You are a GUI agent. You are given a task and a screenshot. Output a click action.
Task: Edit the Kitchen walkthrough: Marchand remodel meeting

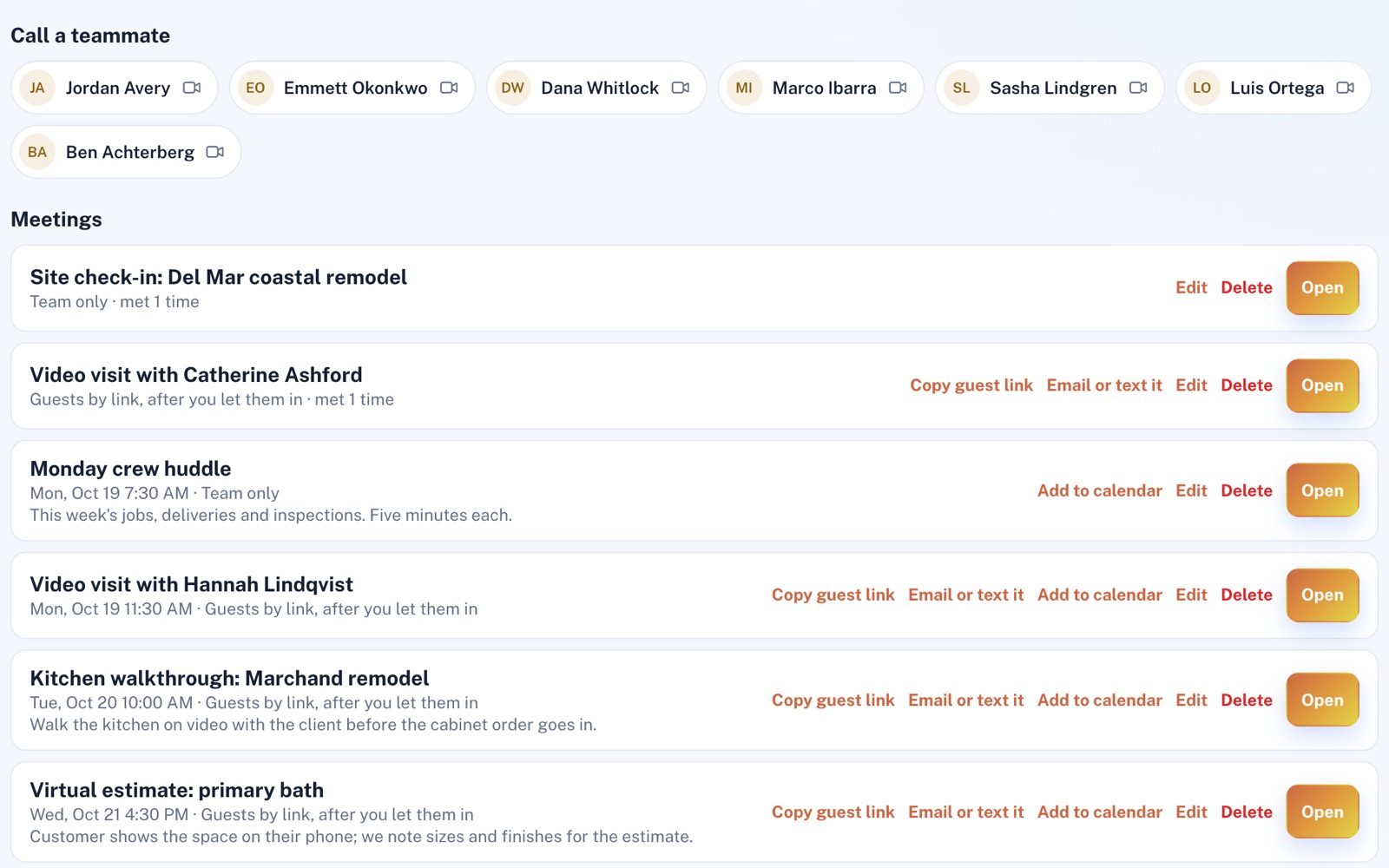[1191, 700]
